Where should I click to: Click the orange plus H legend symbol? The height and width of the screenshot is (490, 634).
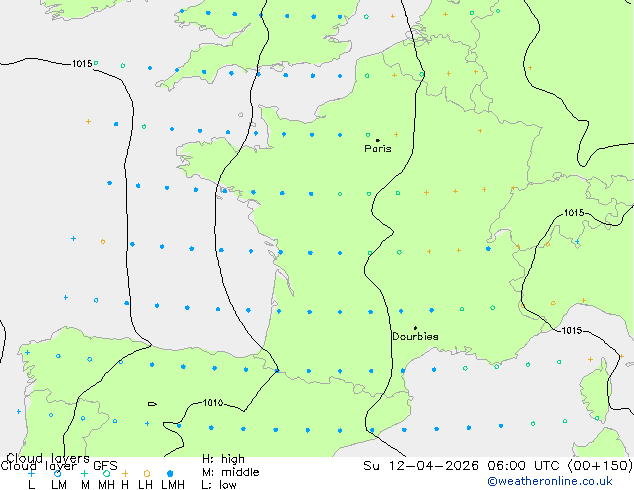click(x=125, y=473)
